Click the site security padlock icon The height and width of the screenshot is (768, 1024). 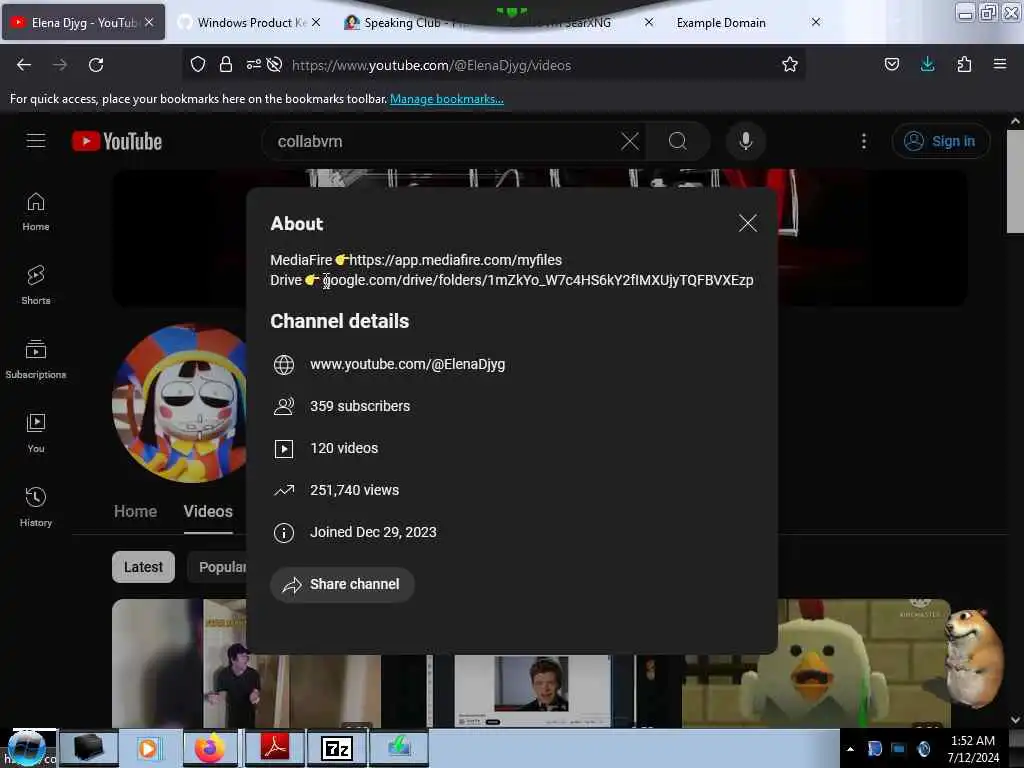(x=226, y=65)
